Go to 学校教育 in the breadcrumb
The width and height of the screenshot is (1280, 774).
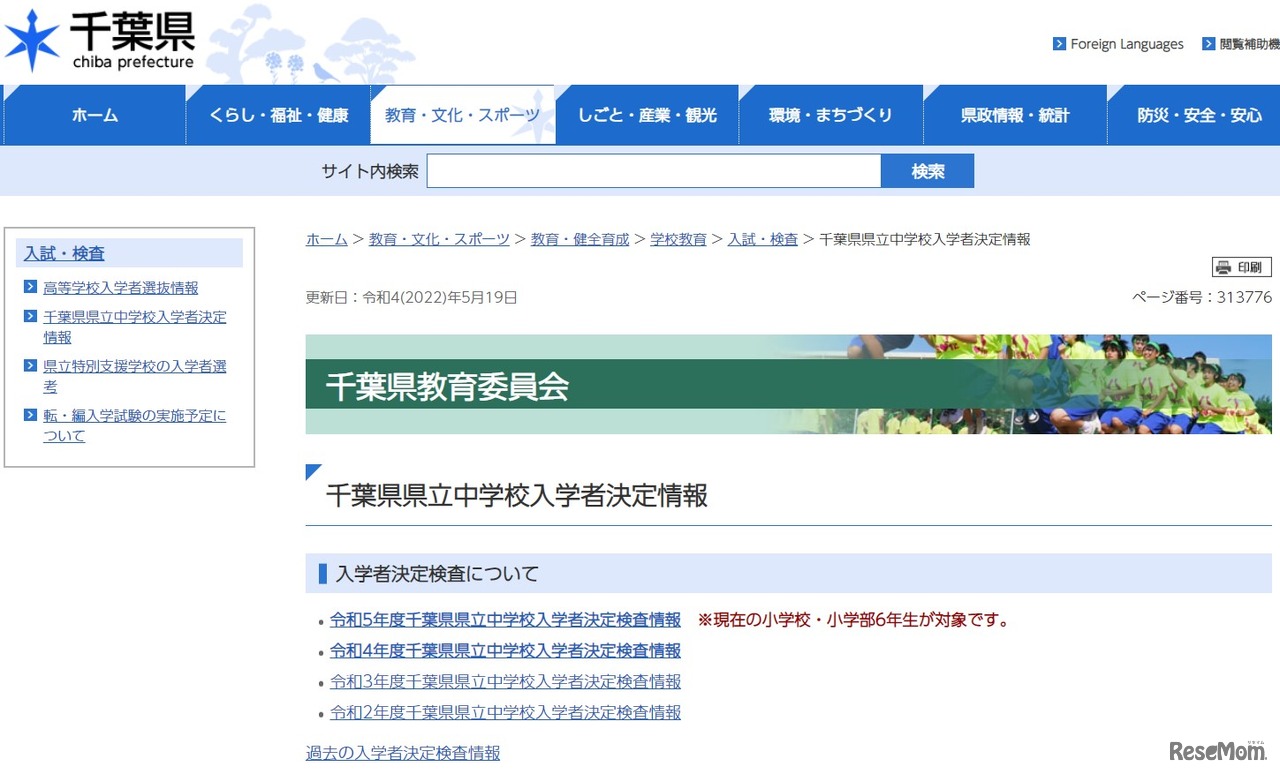click(x=679, y=239)
